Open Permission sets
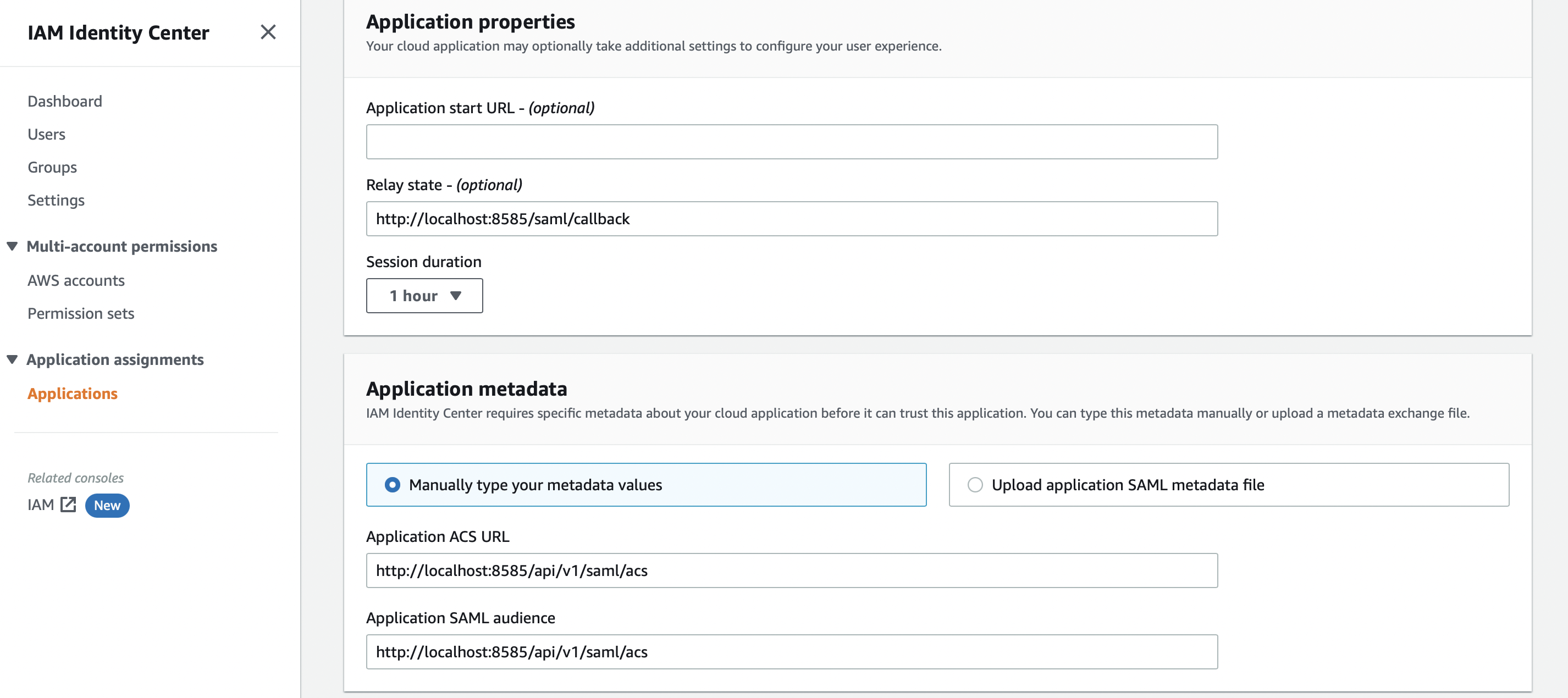The width and height of the screenshot is (1568, 698). pyautogui.click(x=81, y=313)
